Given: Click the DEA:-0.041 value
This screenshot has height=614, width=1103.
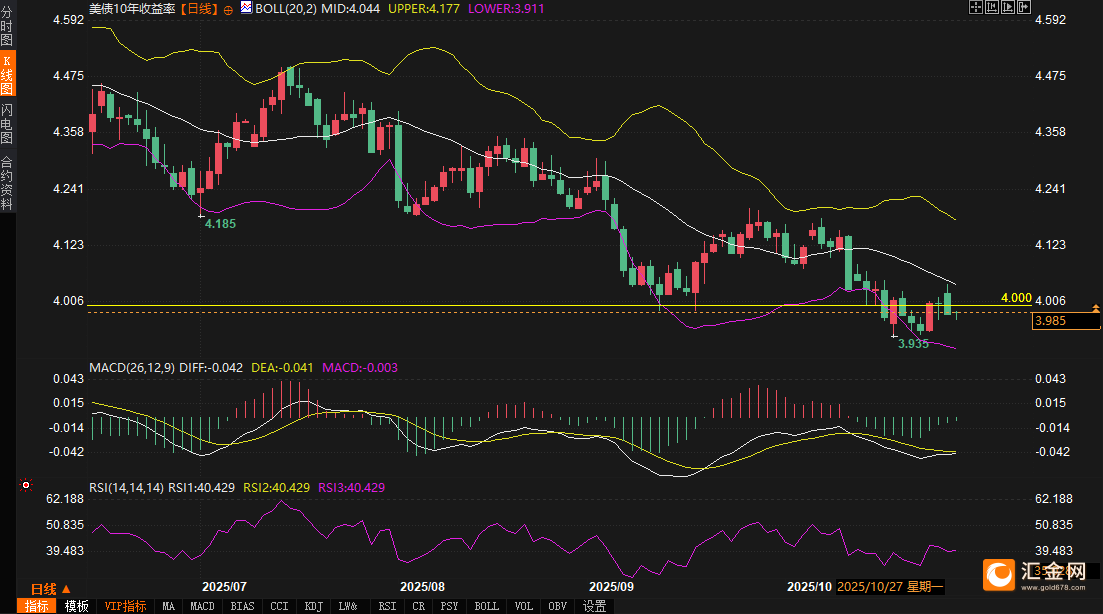Looking at the screenshot, I should pyautogui.click(x=282, y=368).
